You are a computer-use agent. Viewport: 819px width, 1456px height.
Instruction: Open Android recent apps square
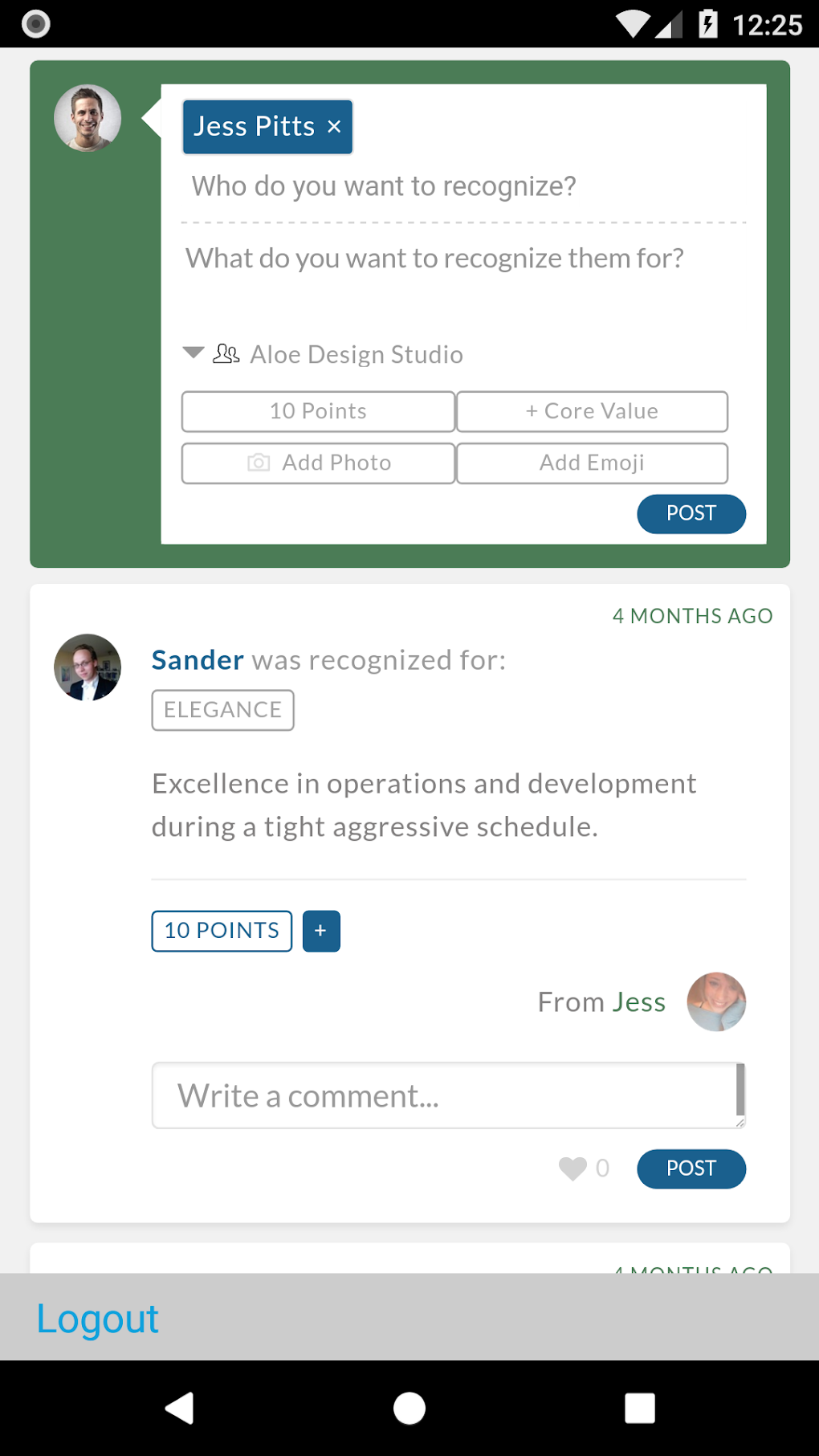tap(639, 1408)
